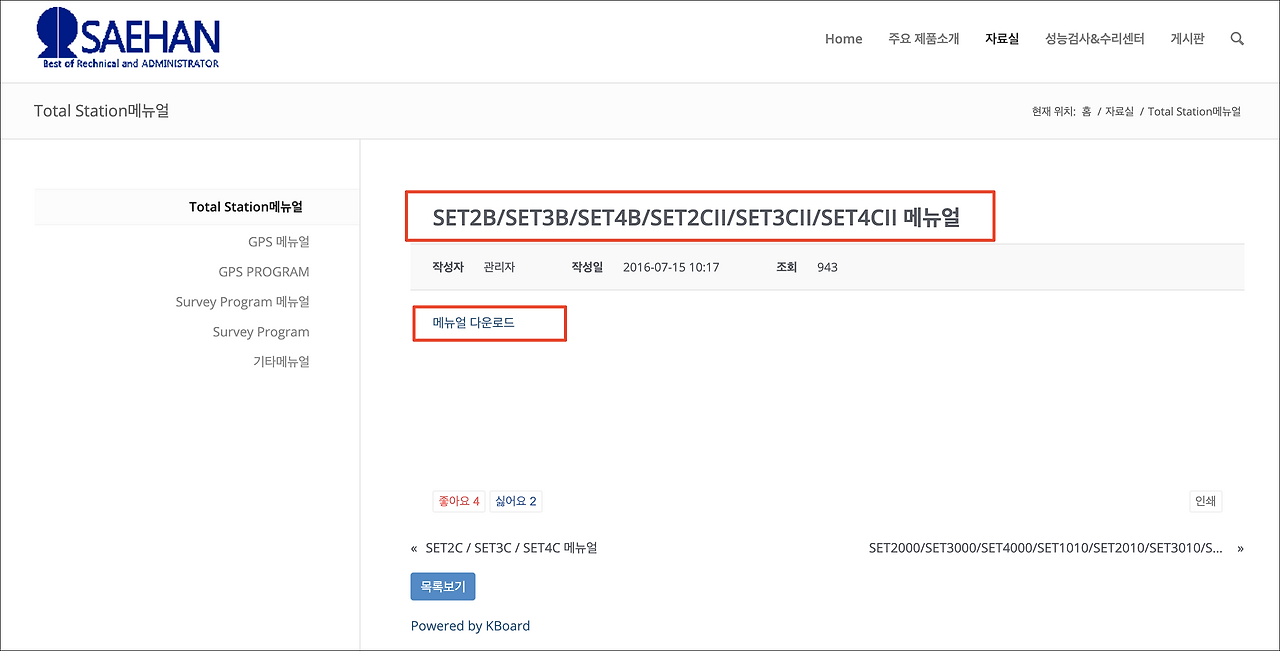The height and width of the screenshot is (651, 1280).
Task: Click the 인쇄 print button
Action: (x=1205, y=501)
